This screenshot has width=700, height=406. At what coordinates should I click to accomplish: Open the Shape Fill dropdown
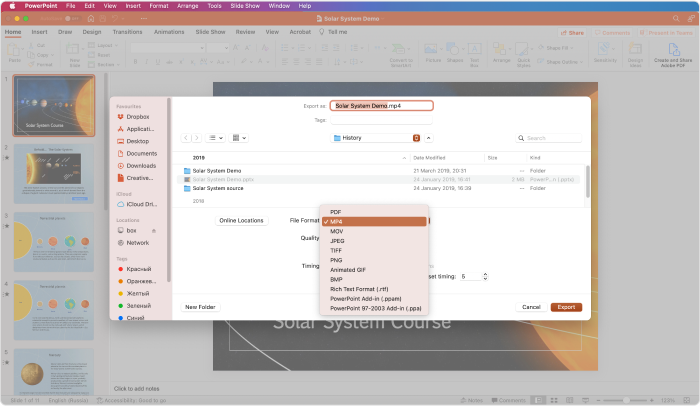click(556, 48)
